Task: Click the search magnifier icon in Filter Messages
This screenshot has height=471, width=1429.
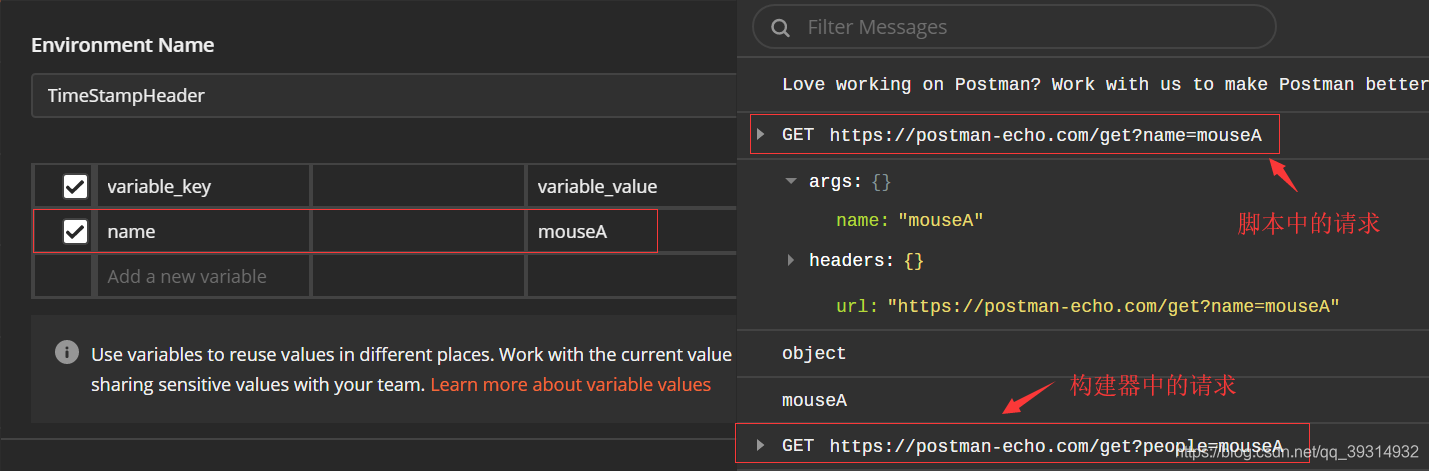Action: click(781, 27)
